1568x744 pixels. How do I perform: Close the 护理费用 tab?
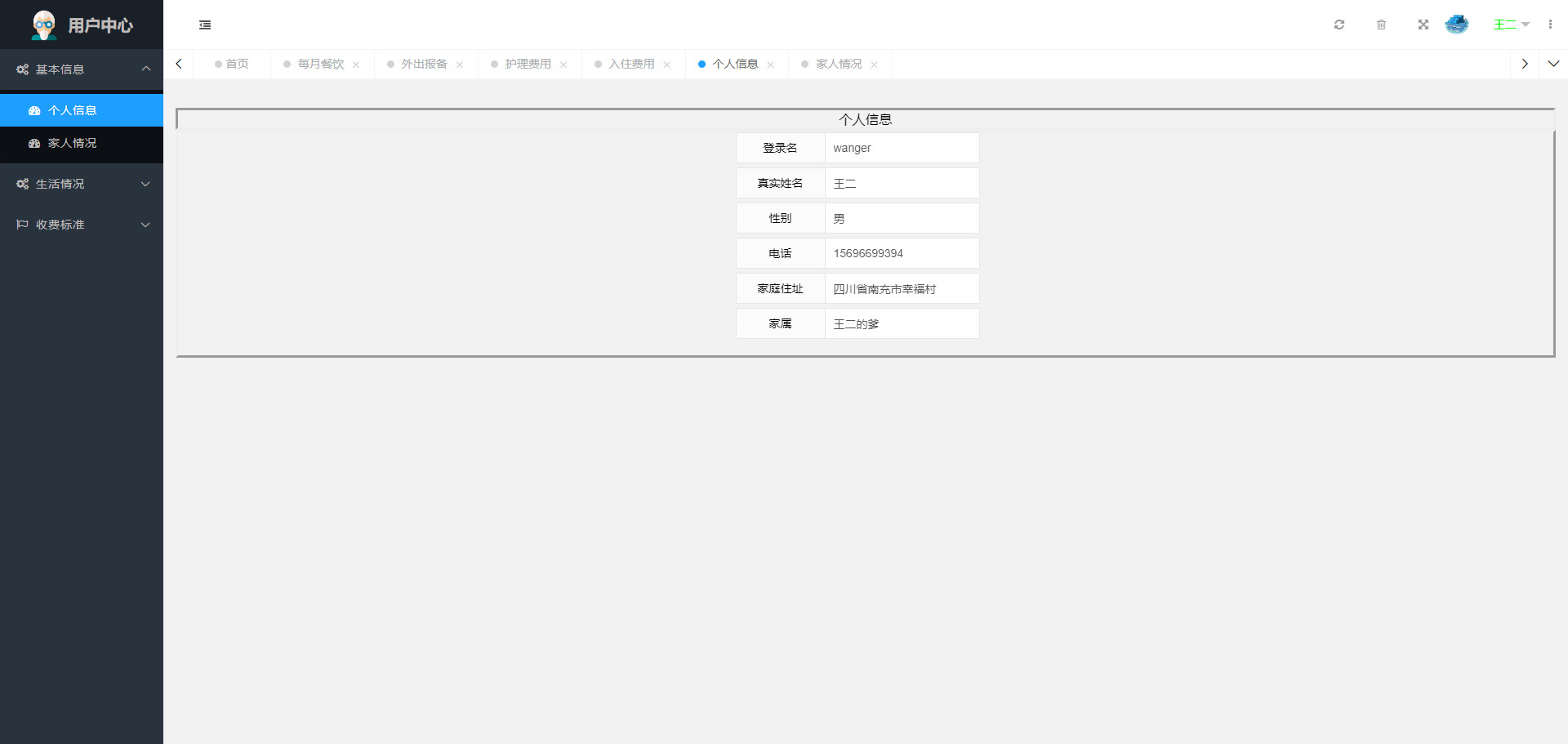click(x=563, y=65)
